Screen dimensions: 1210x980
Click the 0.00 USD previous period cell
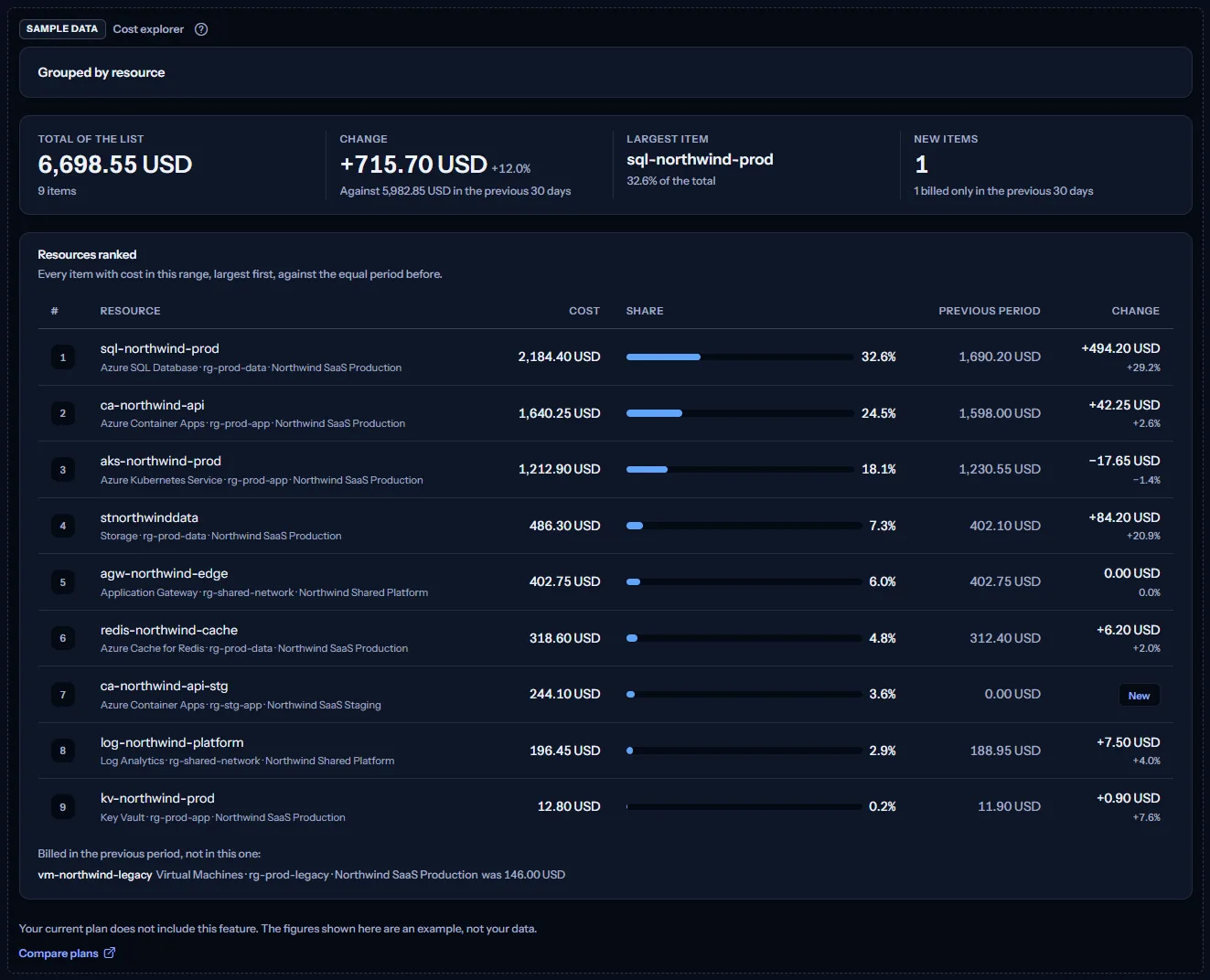pos(1012,694)
